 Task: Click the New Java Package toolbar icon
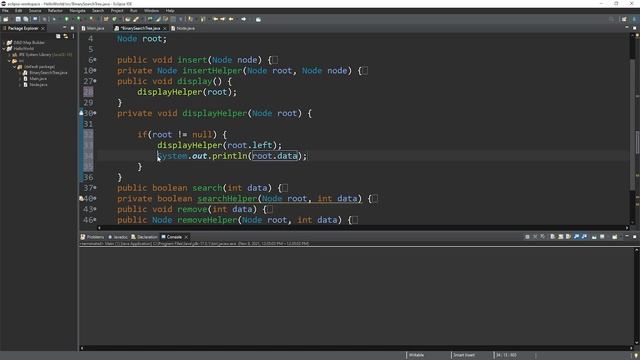[x=106, y=19]
